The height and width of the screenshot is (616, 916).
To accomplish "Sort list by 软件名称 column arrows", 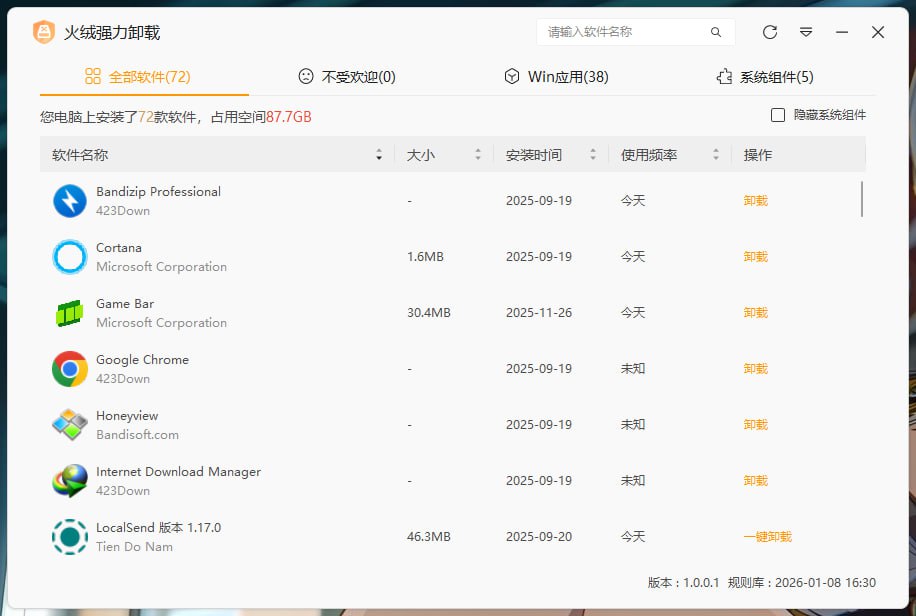I will pyautogui.click(x=379, y=155).
